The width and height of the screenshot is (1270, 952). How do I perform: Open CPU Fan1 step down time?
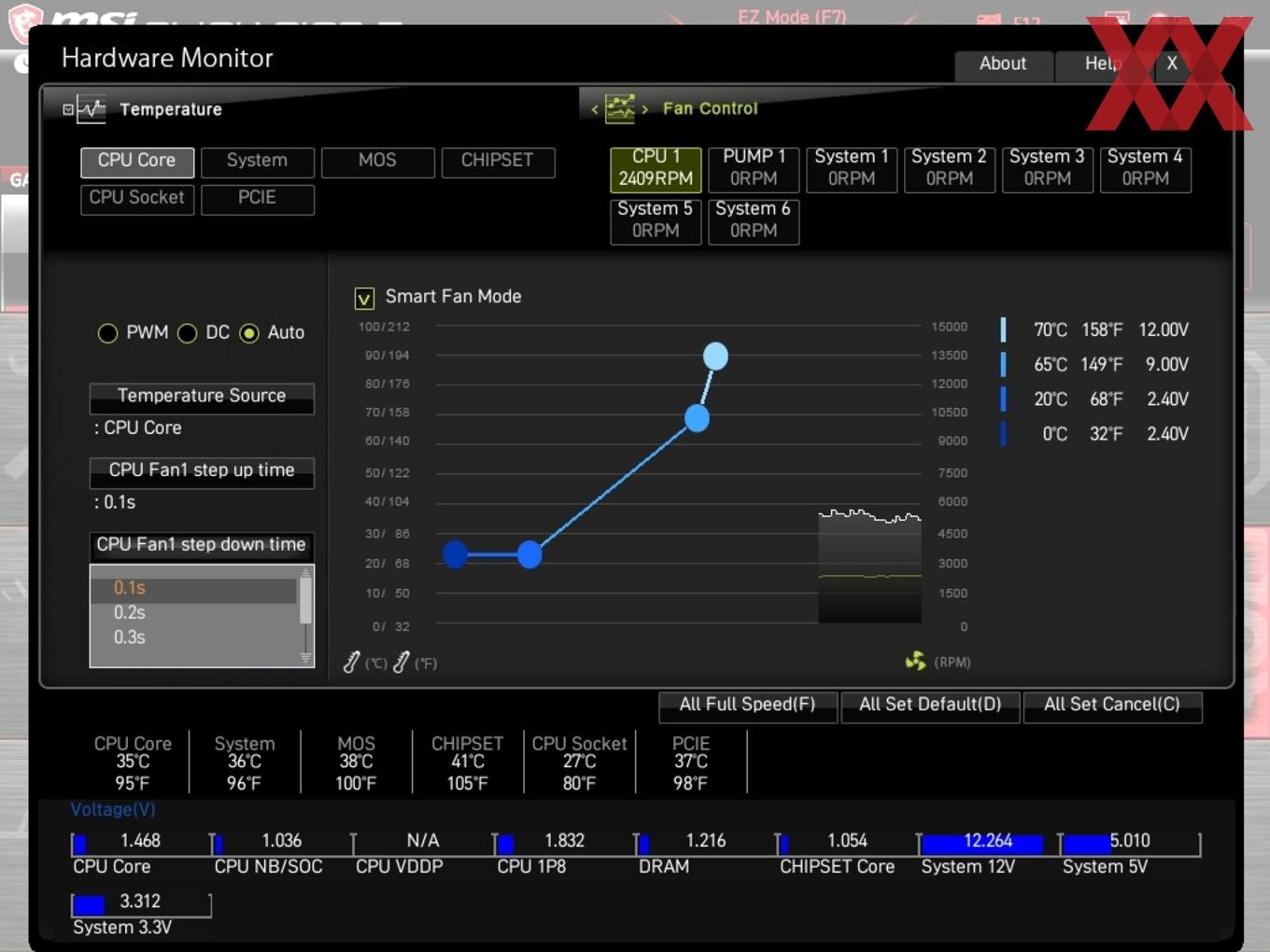click(x=202, y=546)
